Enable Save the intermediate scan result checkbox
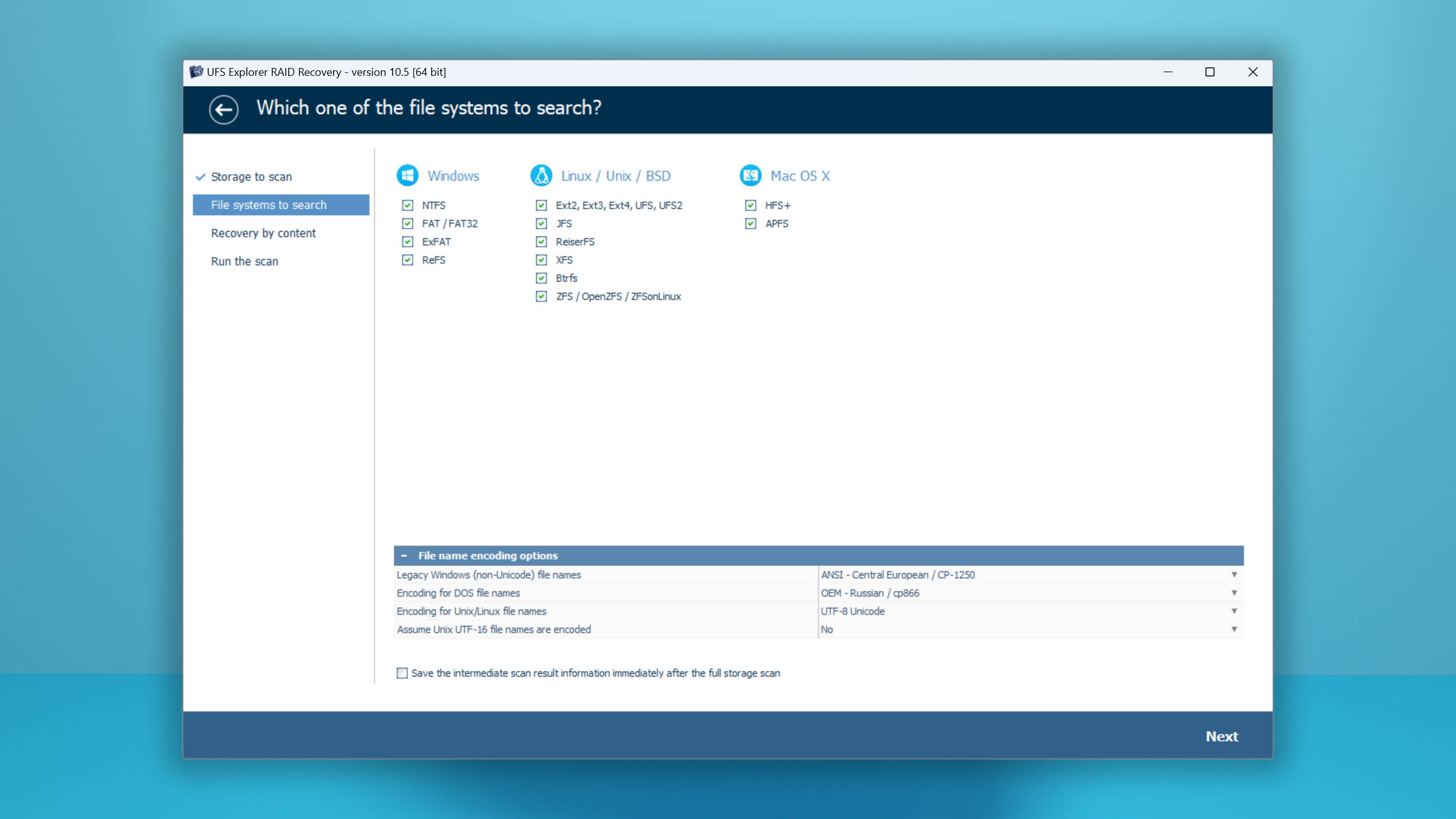 (x=402, y=673)
